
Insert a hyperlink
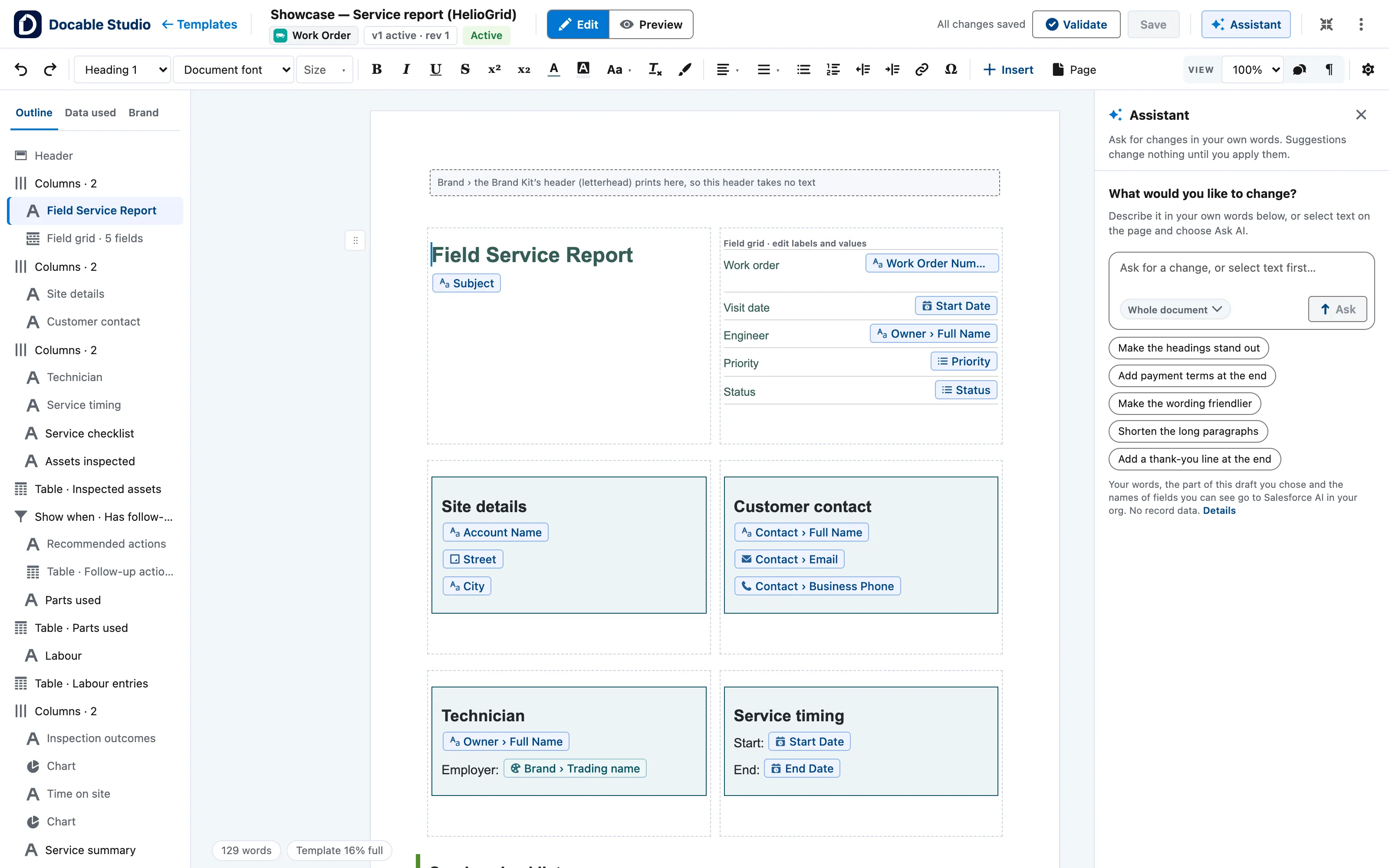point(922,69)
